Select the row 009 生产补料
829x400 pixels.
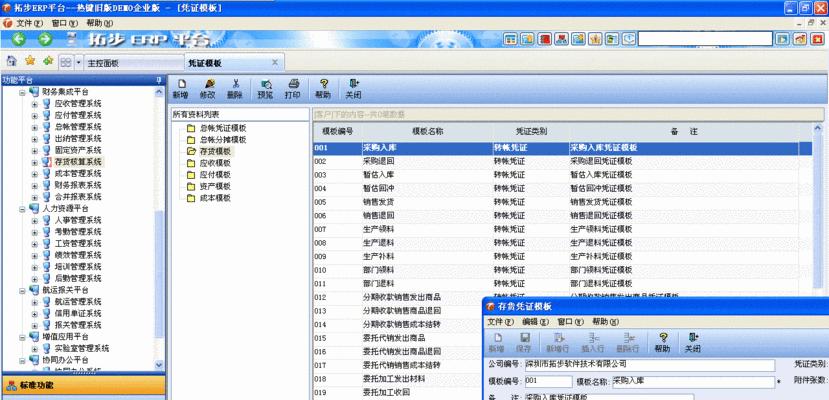pos(562,256)
